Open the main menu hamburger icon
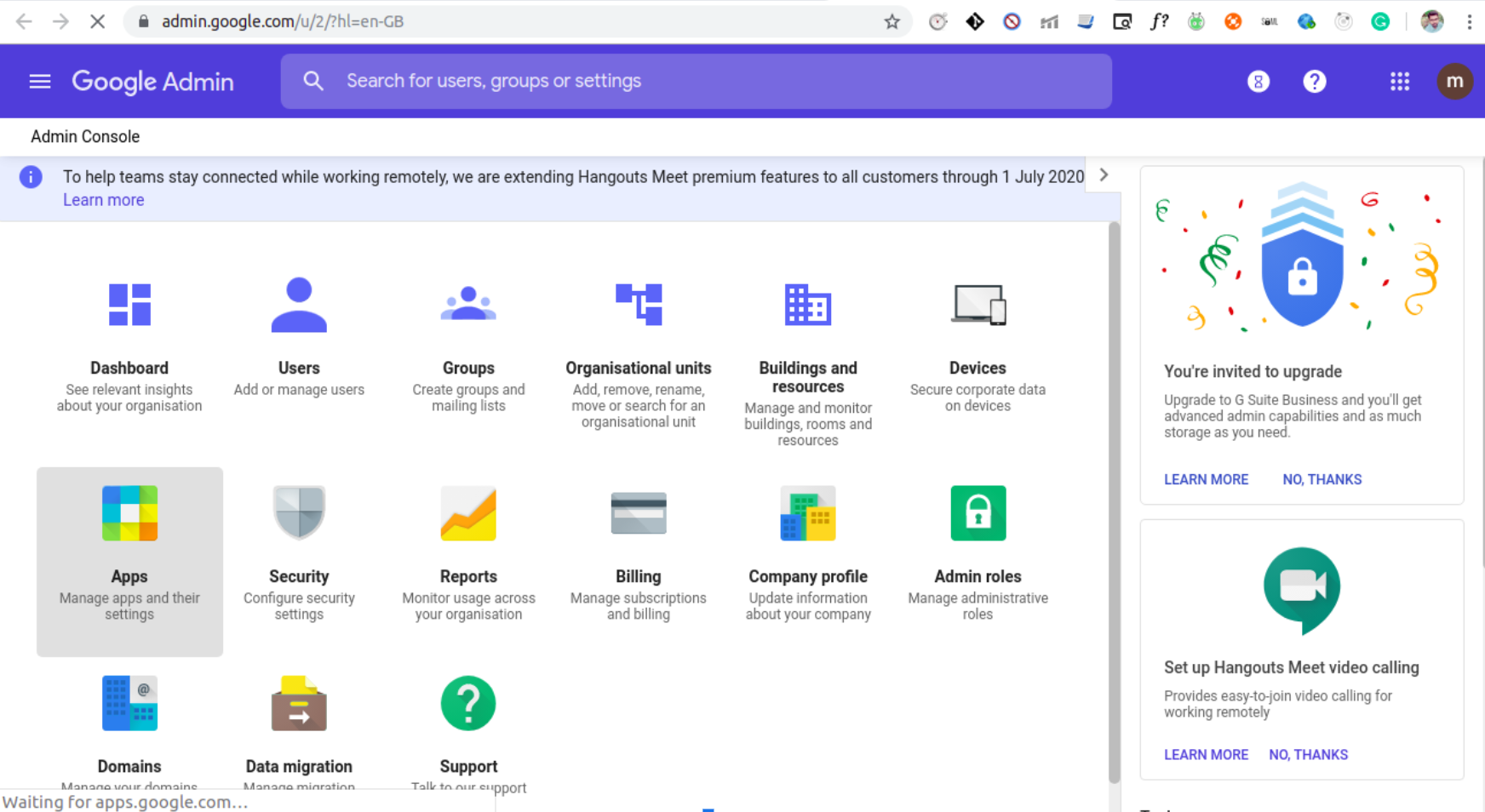 click(x=40, y=81)
